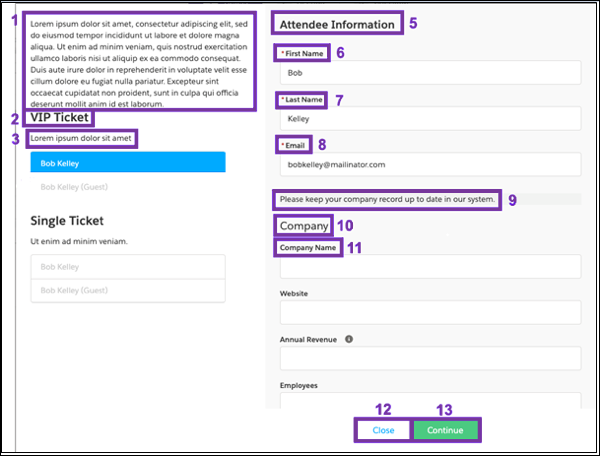Choose Bob Kelley (Guest) under VIP Ticket

[x=128, y=186]
